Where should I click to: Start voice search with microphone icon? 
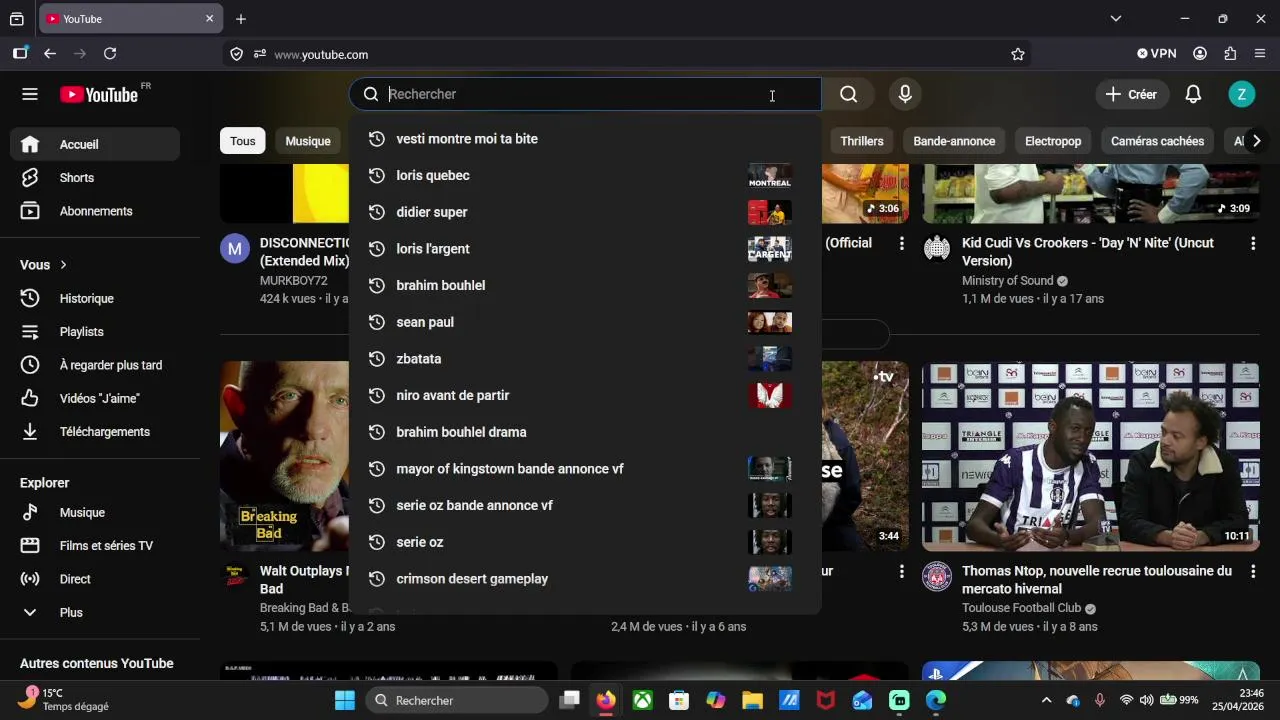coord(905,94)
